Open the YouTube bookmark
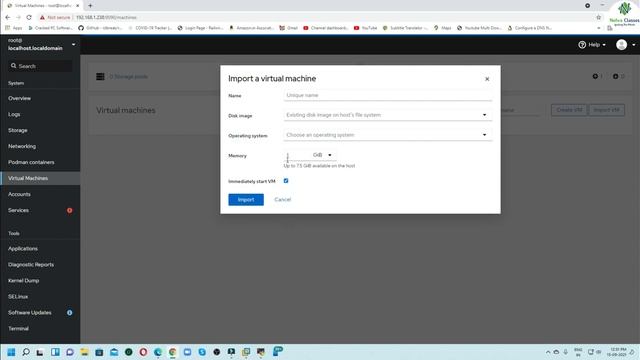This screenshot has width=640, height=360. click(365, 28)
